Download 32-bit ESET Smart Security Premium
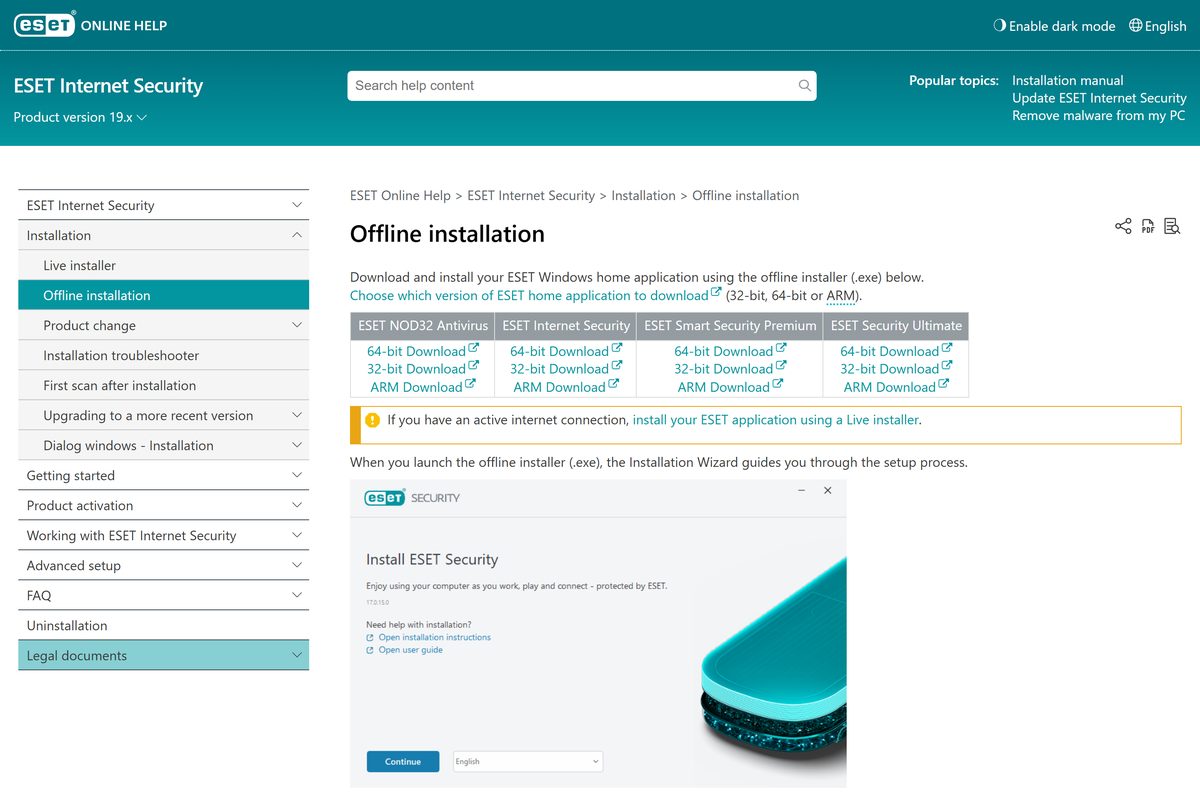Screen dimensions: 1200x792 click(730, 369)
